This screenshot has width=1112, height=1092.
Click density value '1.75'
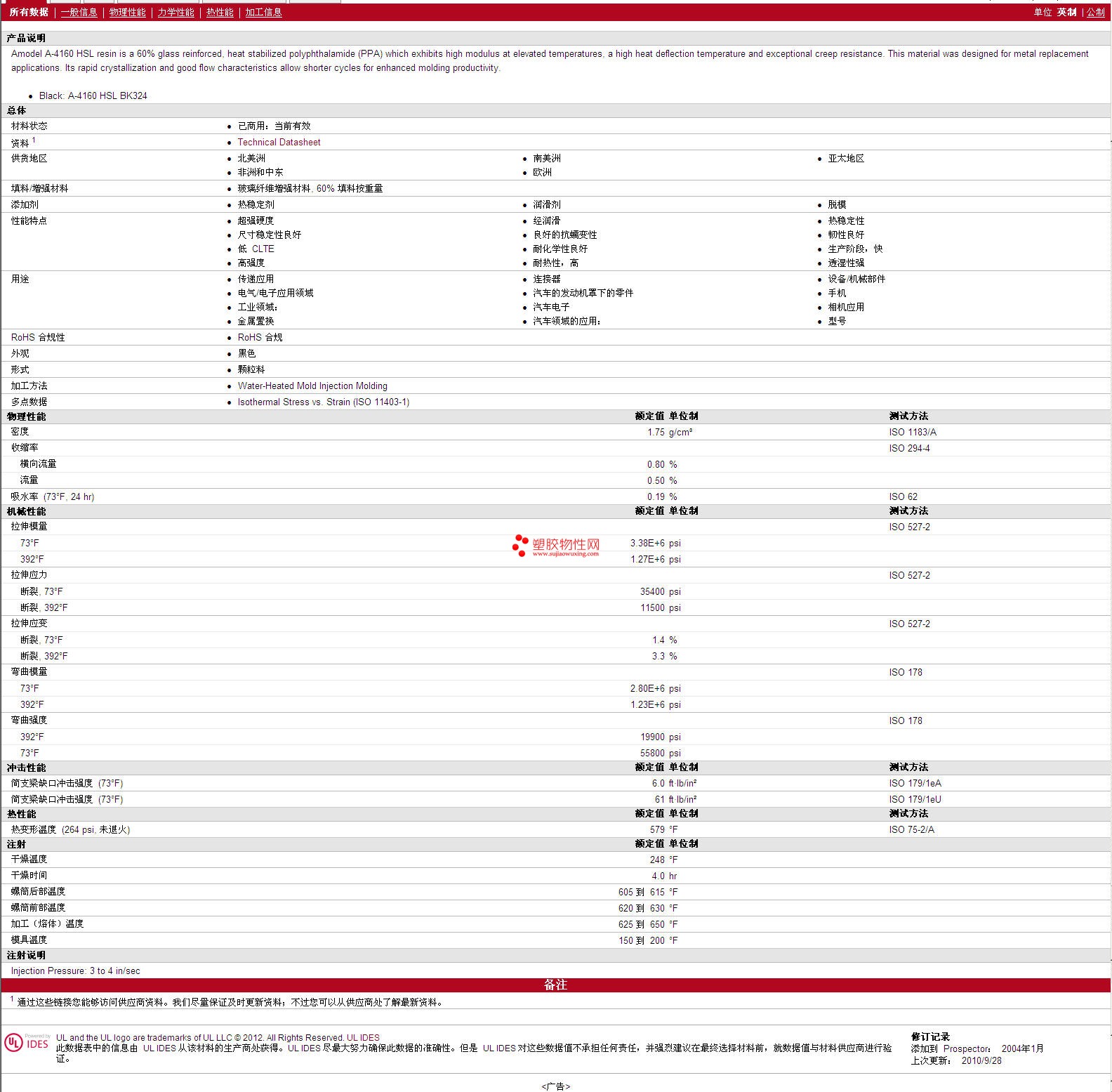[x=656, y=432]
